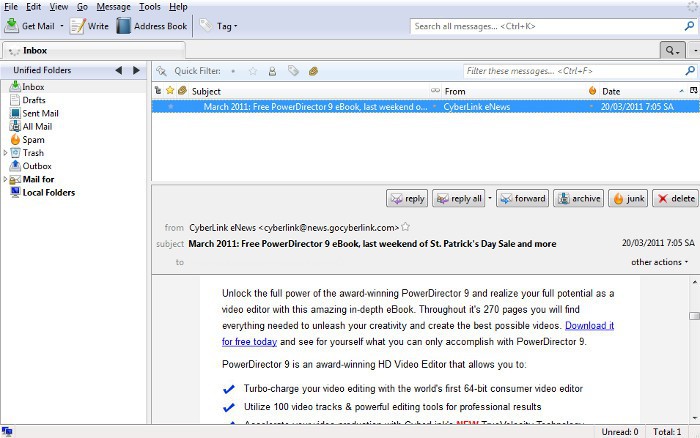The height and width of the screenshot is (438, 700).
Task: Open the Trash folder
Action: coord(33,153)
